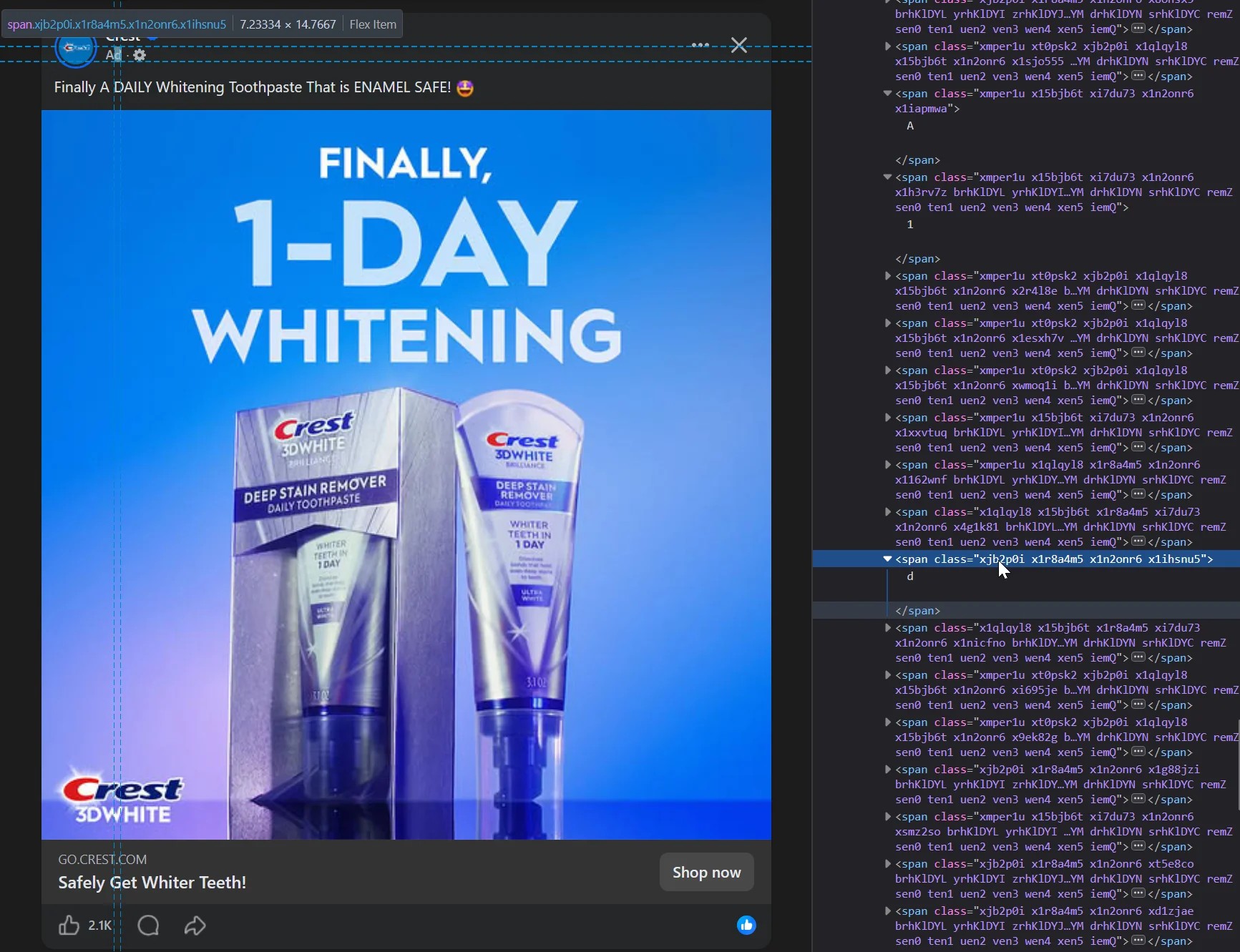Click the ellipsis in the x9ek82g span

coord(1138,752)
